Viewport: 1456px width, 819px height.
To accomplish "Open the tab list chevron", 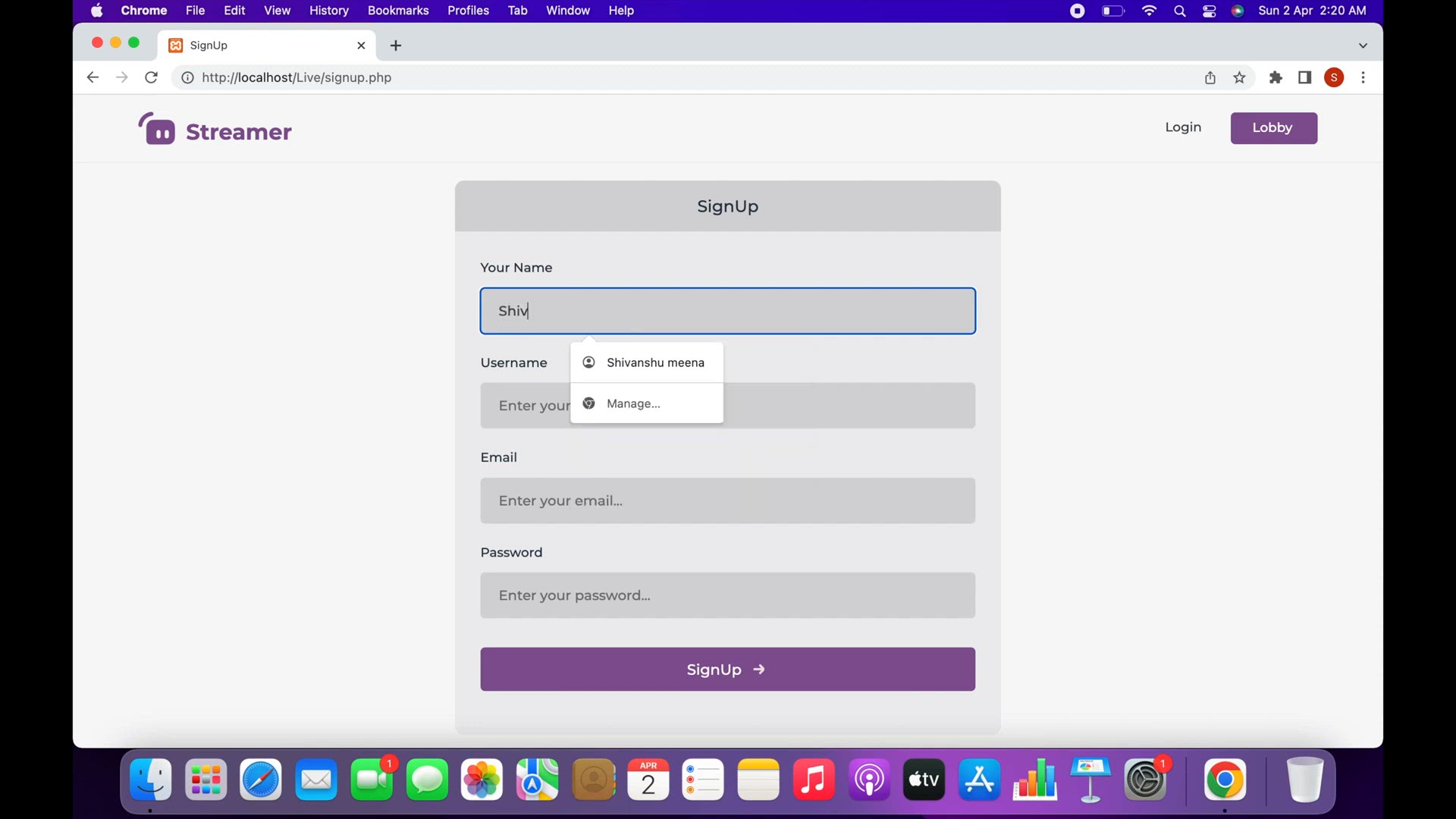I will pos(1363,45).
